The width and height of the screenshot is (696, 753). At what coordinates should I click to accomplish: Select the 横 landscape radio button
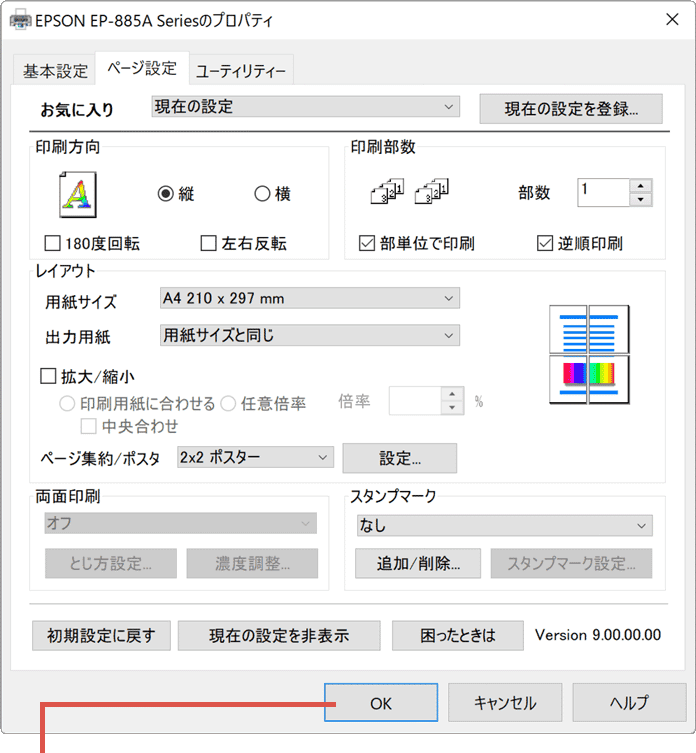point(262,194)
